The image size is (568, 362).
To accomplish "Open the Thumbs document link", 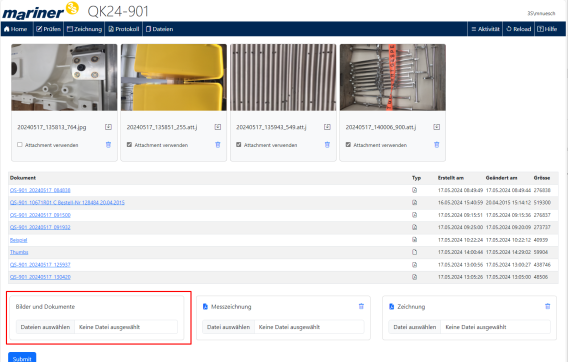I will (19, 252).
